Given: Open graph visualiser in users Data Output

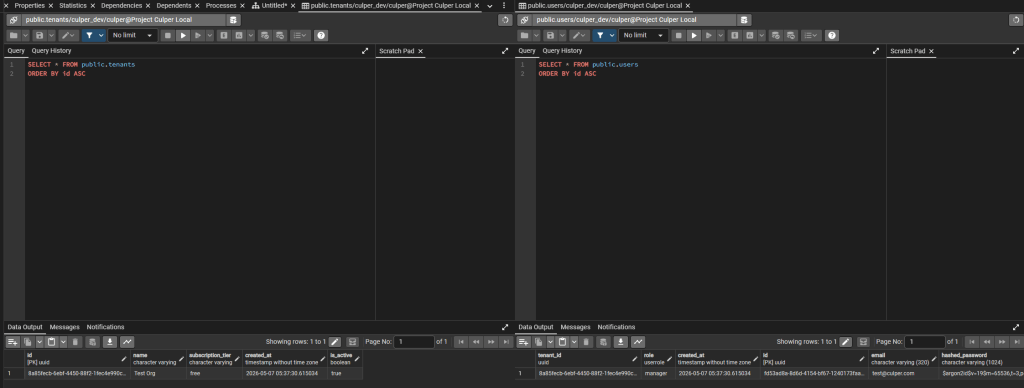Looking at the screenshot, I should click(637, 342).
